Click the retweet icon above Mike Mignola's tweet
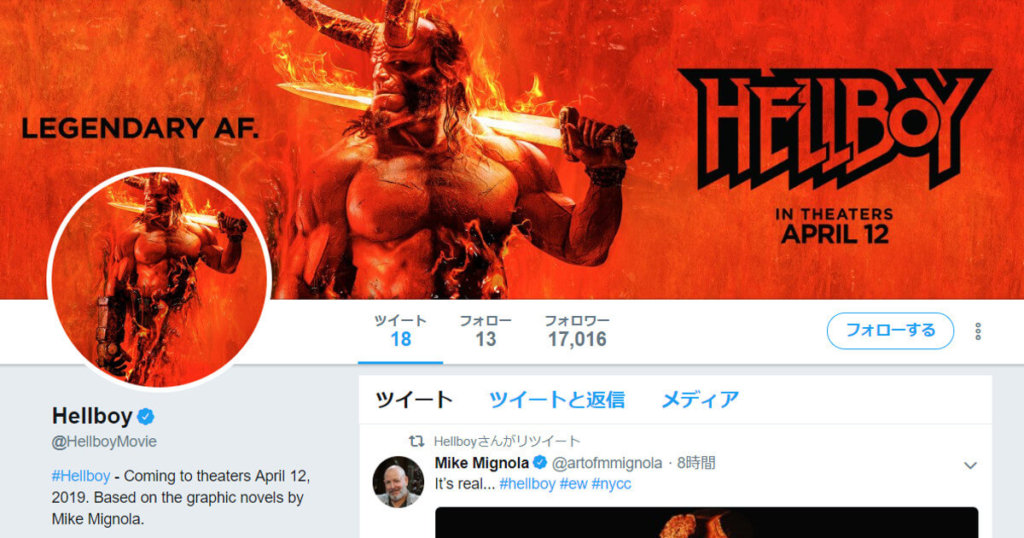This screenshot has width=1024, height=538. coord(416,441)
